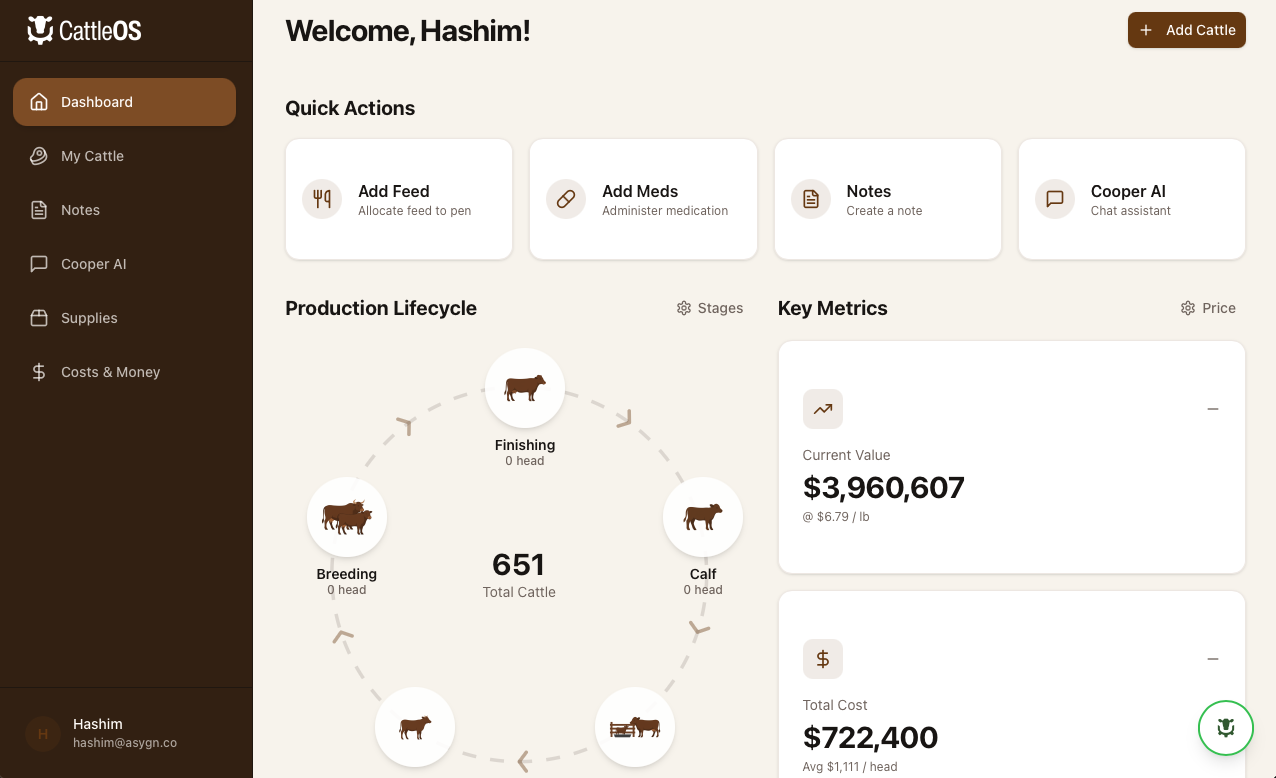Collapse the Total Cost metric card

tap(1213, 659)
